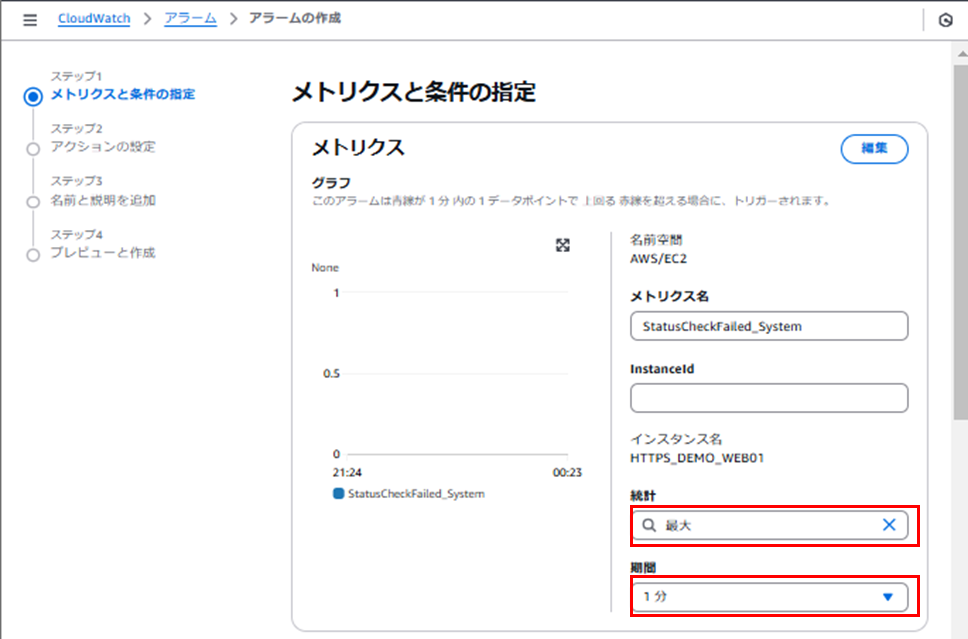Viewport: 968px width, 639px height.
Task: Toggle the StatusCheckFailed_System legend swatch
Action: tap(338, 493)
